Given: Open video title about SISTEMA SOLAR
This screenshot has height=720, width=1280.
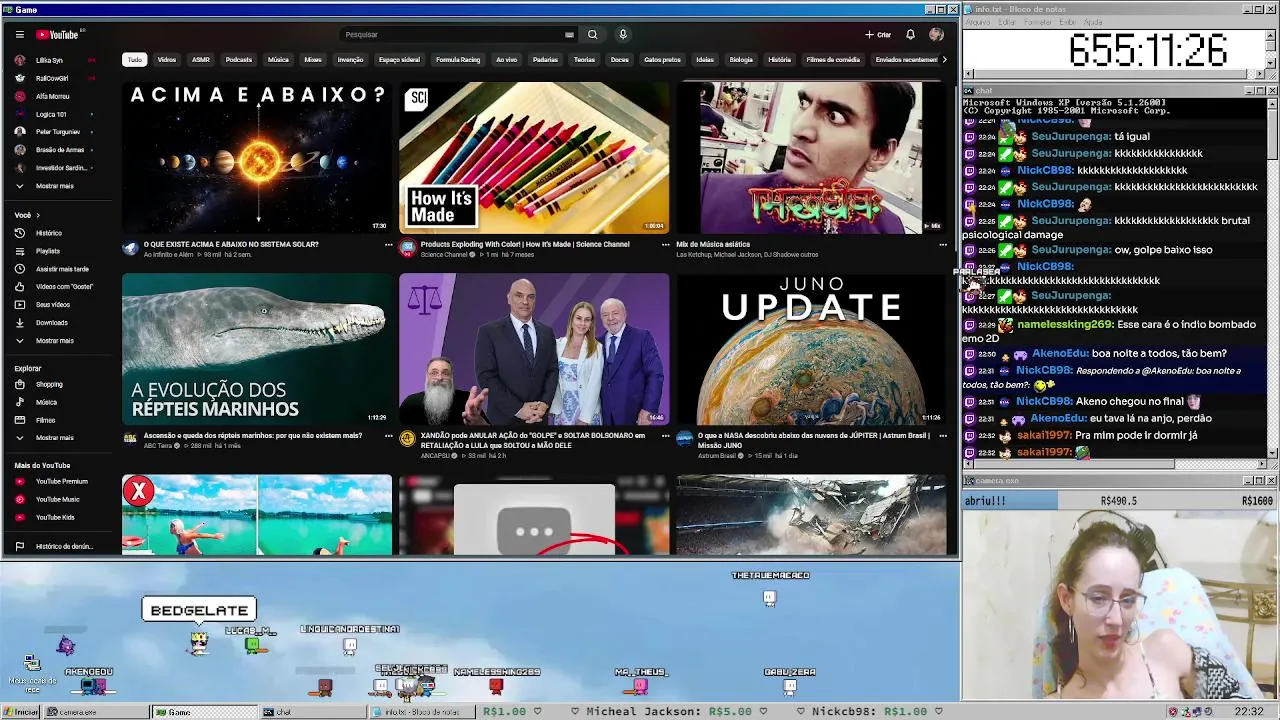Looking at the screenshot, I should click(x=231, y=244).
